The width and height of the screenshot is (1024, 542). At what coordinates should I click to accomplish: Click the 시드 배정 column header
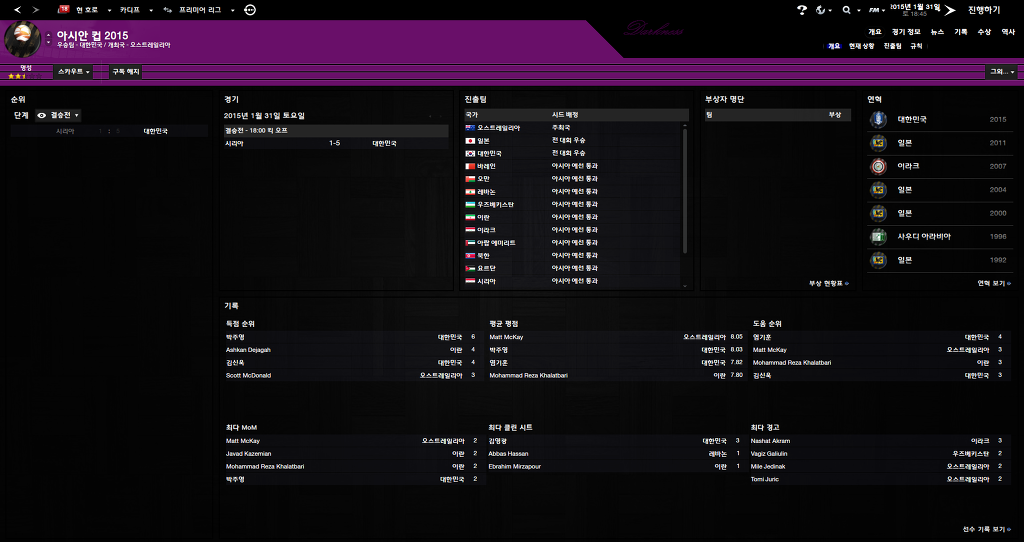[566, 115]
